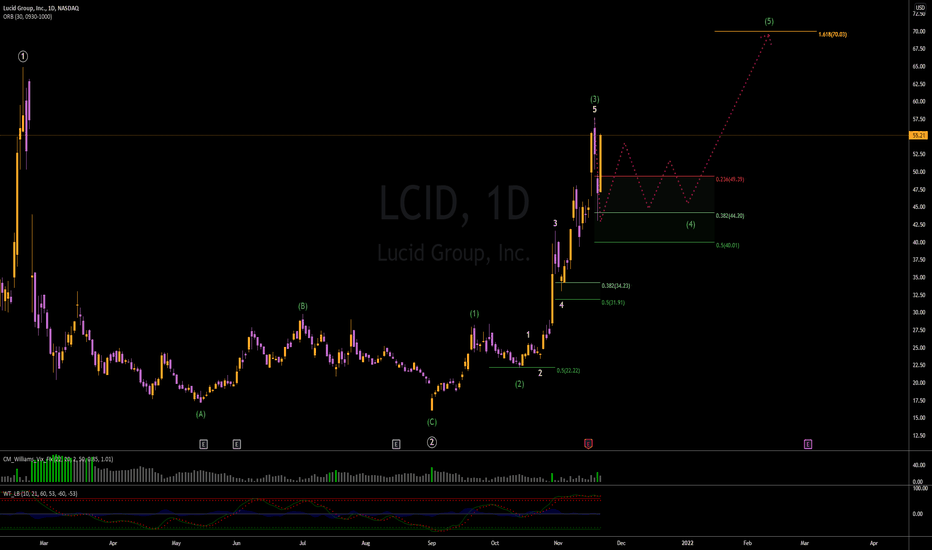Select the white 5 sub-wave label
The width and height of the screenshot is (932, 550).
click(594, 109)
